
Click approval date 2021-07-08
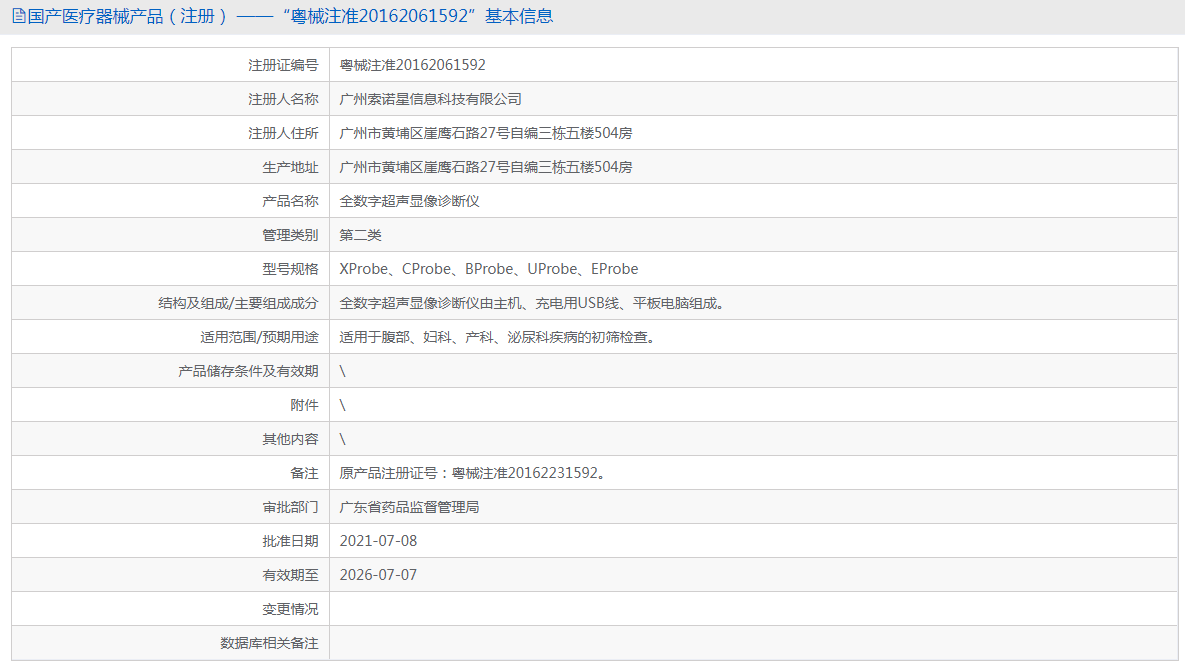379,541
